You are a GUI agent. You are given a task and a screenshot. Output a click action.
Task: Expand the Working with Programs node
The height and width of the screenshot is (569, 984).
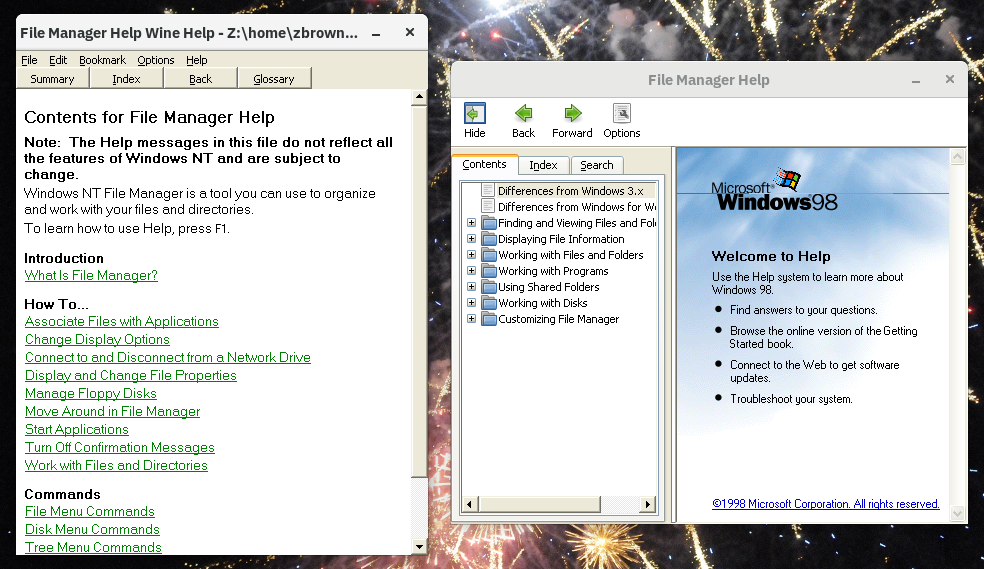(x=471, y=270)
